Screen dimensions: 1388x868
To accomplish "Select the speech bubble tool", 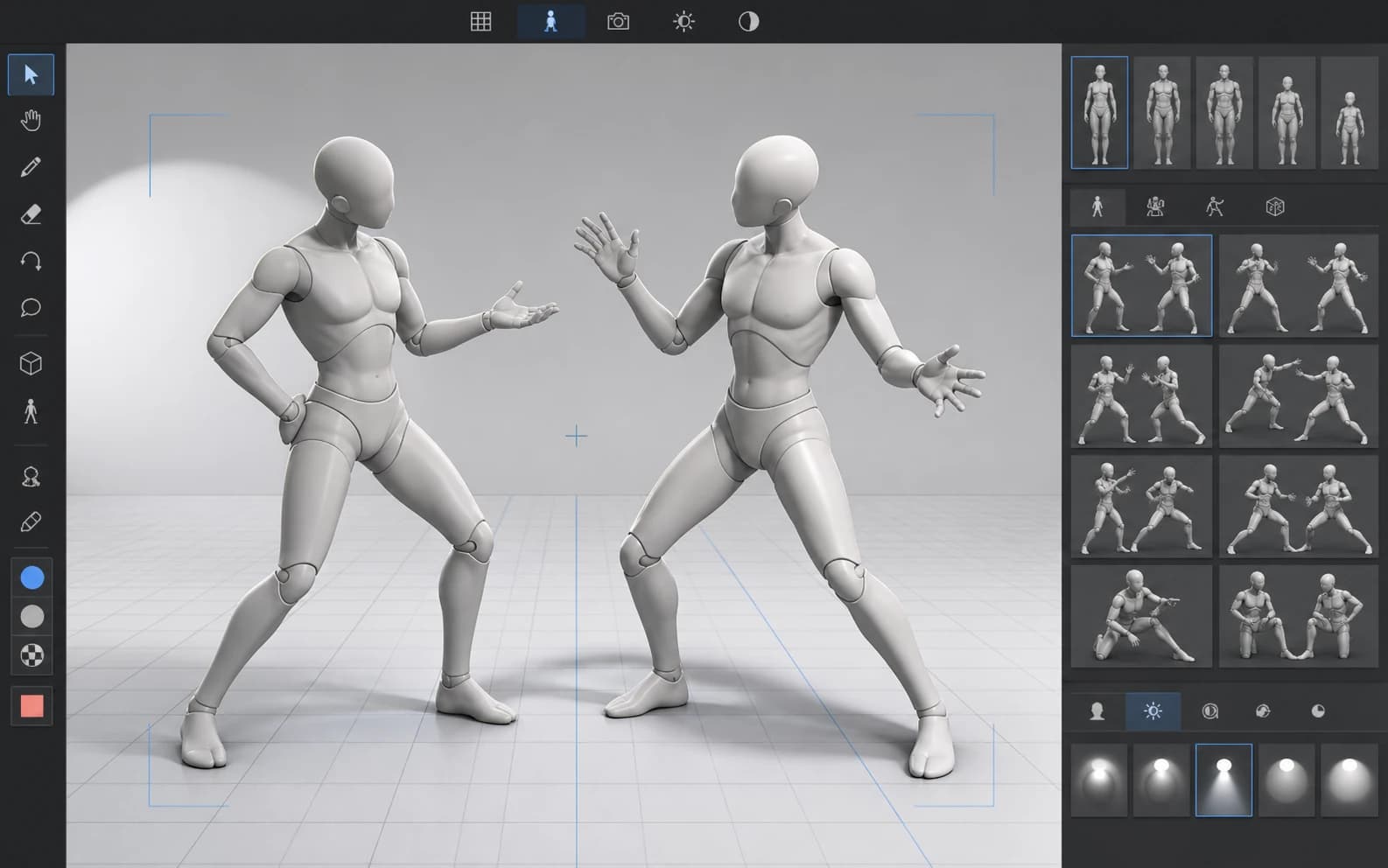I will click(x=31, y=307).
